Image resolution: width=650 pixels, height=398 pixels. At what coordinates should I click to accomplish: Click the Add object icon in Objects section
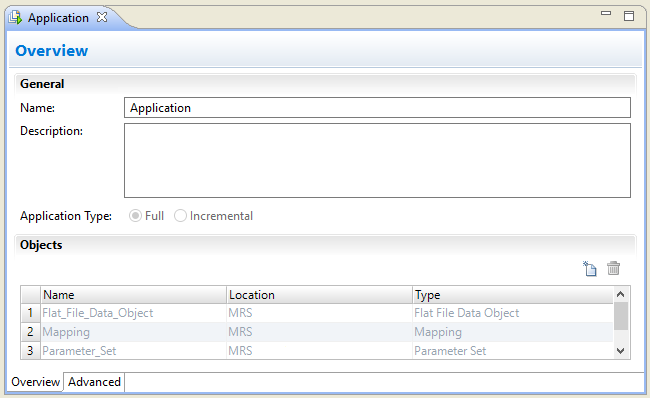(589, 269)
